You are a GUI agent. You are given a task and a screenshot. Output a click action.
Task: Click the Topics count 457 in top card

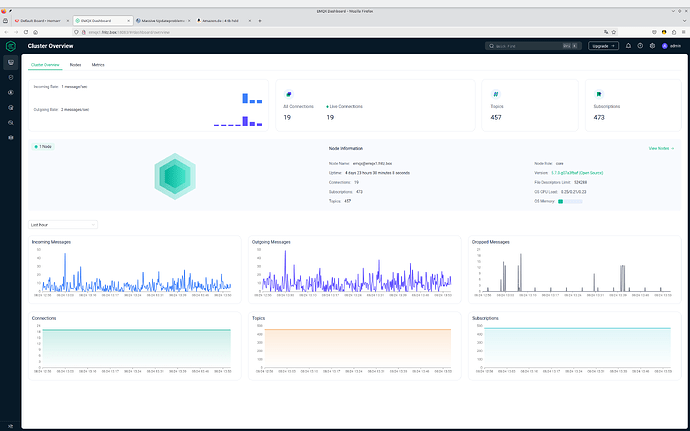(x=496, y=118)
